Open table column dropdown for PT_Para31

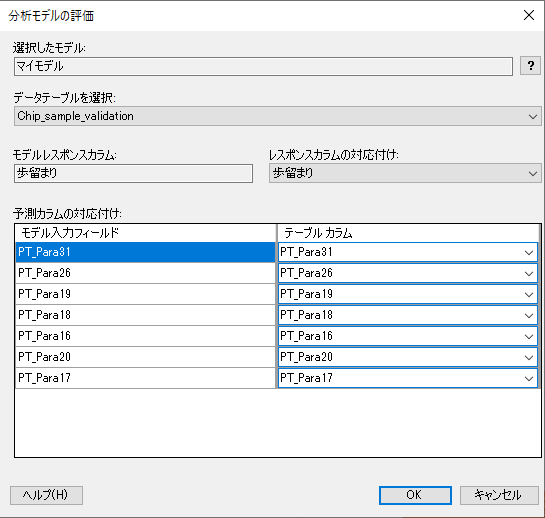point(408,252)
